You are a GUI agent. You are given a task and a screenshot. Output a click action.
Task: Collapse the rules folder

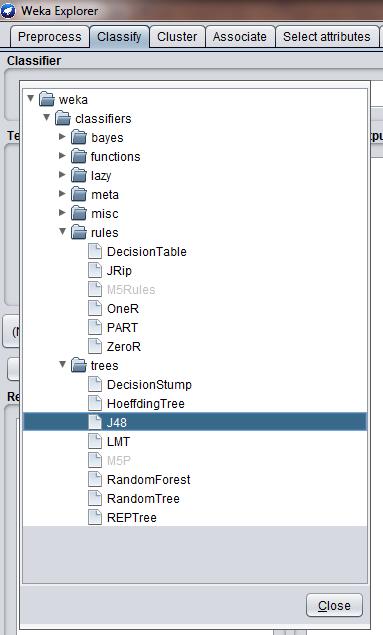[62, 232]
